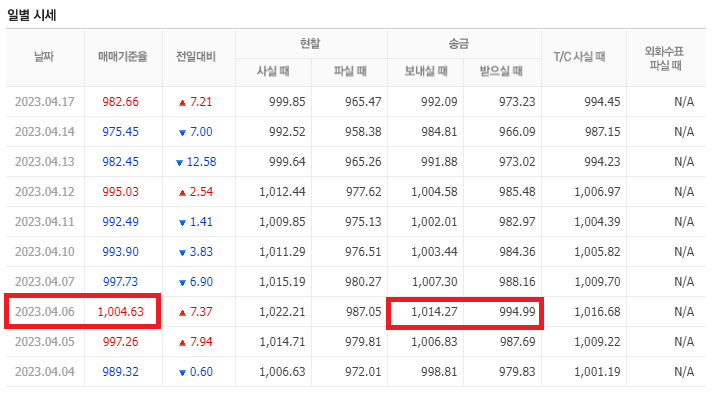Click the 992.49 base rate value
Viewport: 720px width, 397px height.
120,222
